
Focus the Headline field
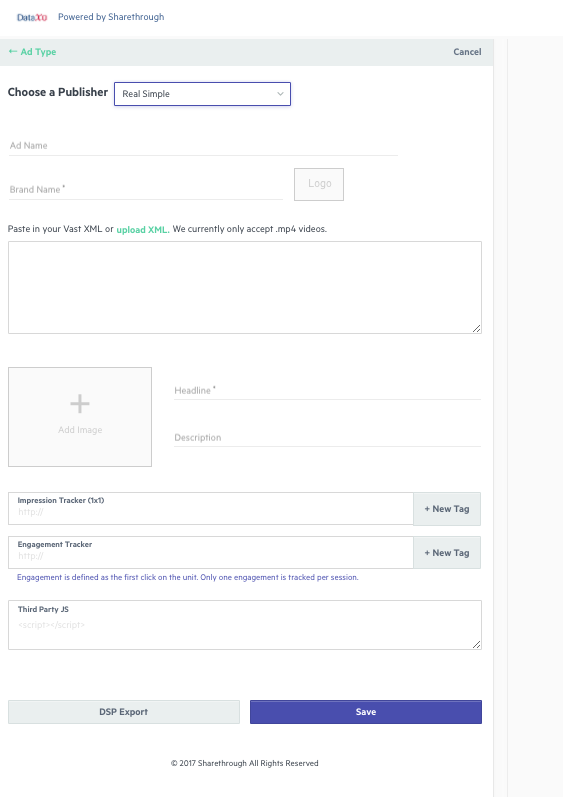tap(327, 391)
